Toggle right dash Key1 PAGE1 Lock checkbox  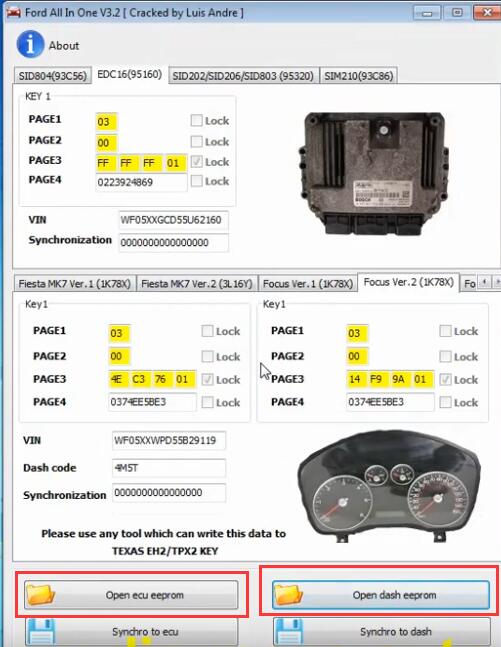[445, 331]
